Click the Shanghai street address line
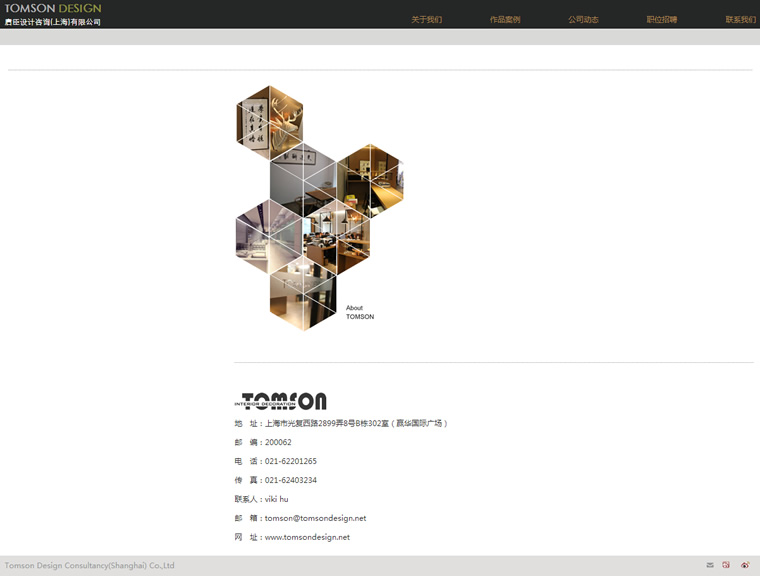Viewport: 760px width, 576px height. coord(356,423)
